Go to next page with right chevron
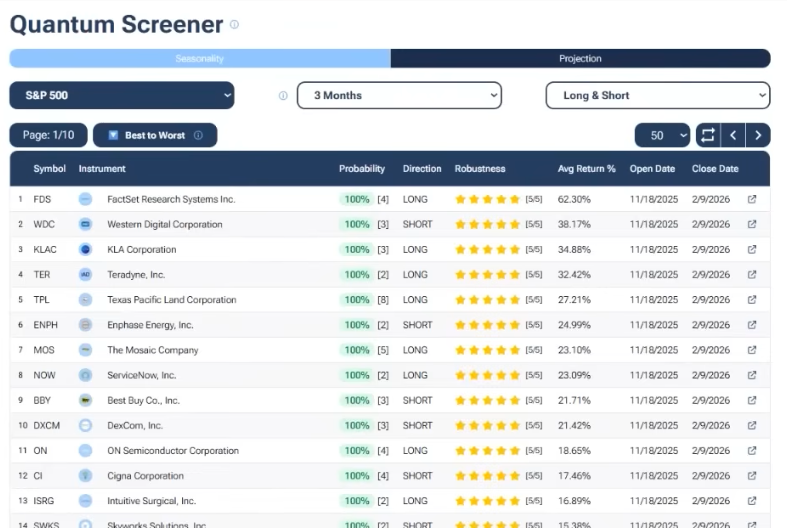This screenshot has height=528, width=787. [759, 135]
